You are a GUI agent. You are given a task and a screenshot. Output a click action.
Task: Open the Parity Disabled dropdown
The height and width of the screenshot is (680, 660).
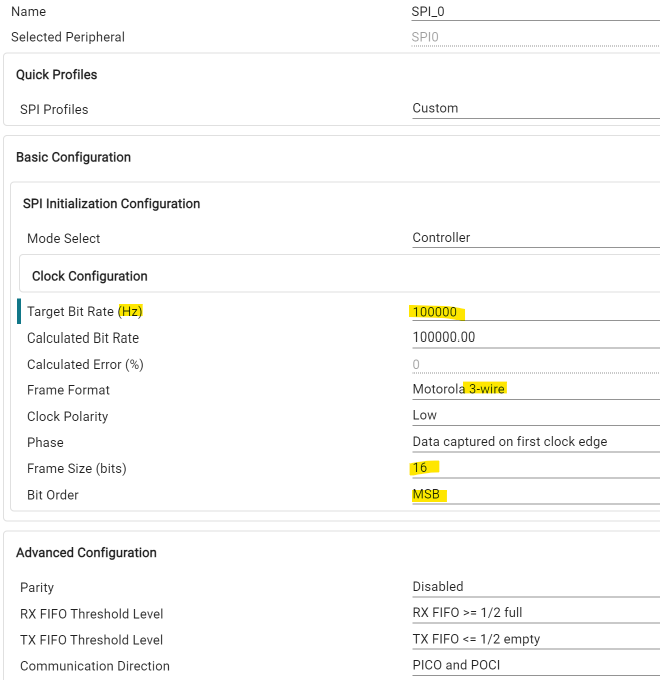[536, 587]
